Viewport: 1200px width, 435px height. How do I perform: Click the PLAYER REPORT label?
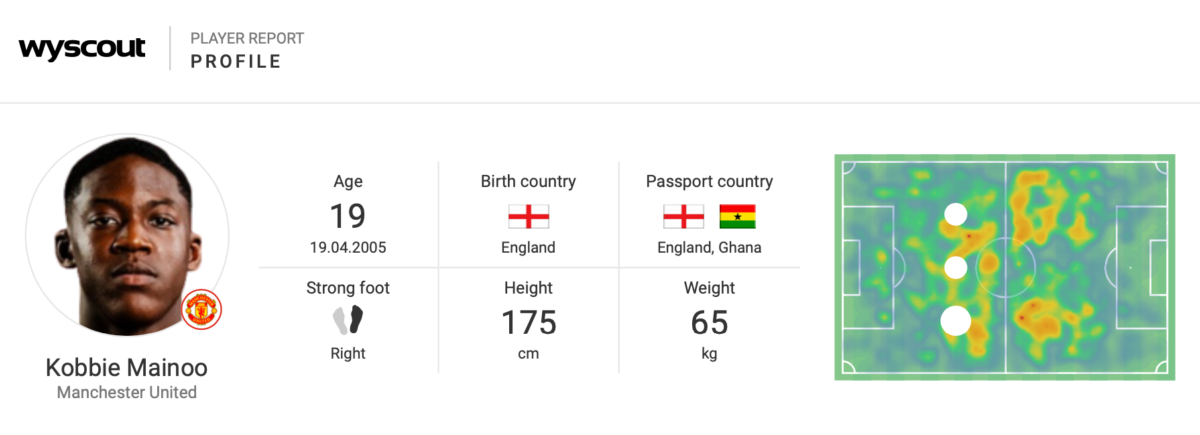[247, 39]
